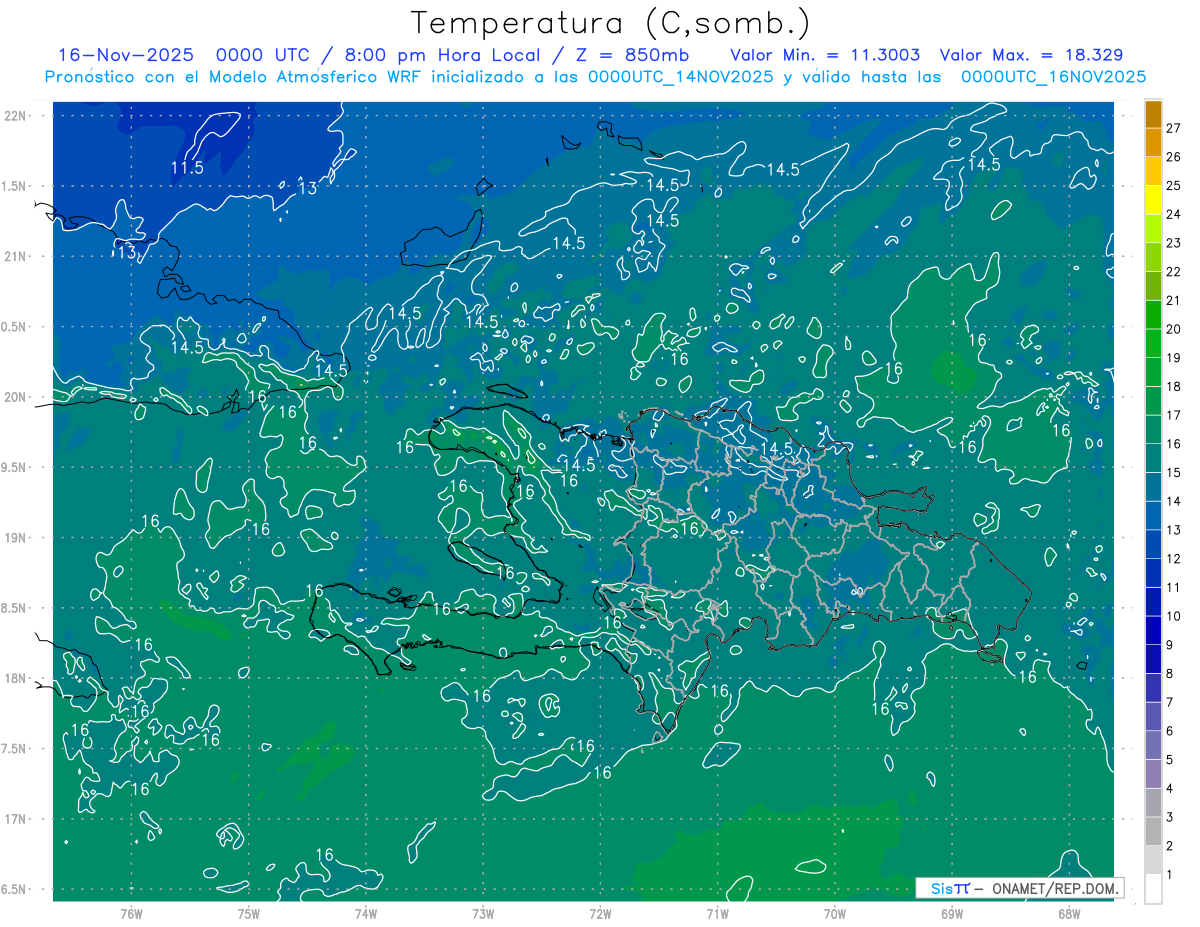Click teal swatch between 15 and 16 on scale
The image size is (1200, 927).
point(1153,458)
